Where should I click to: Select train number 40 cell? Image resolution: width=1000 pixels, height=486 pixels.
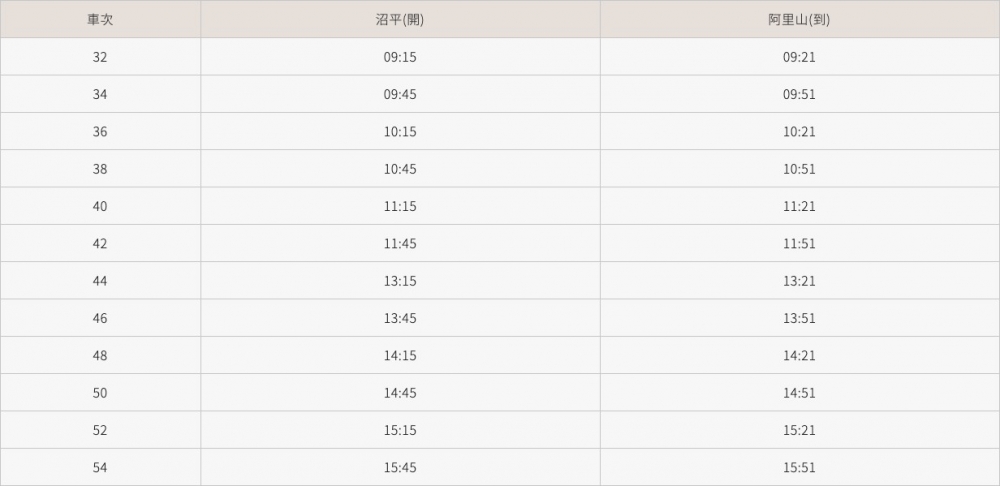100,206
